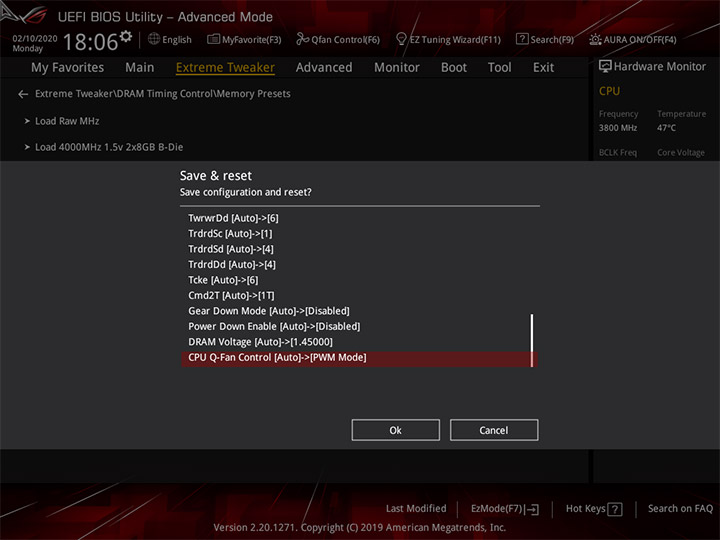Toggle AURA ON/OFF light icon
Image resolution: width=720 pixels, height=540 pixels.
click(595, 39)
